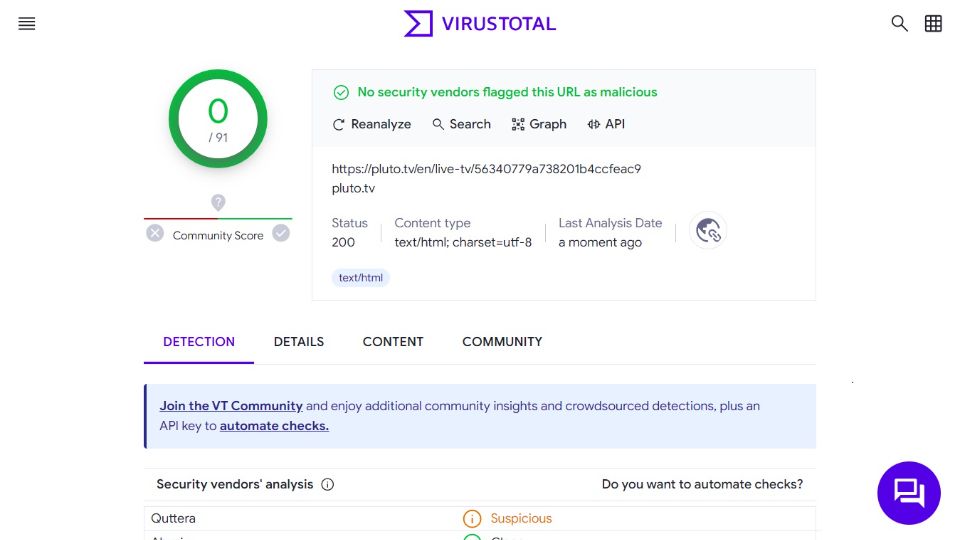
Task: Switch to the COMMUNITY tab
Action: pos(502,342)
